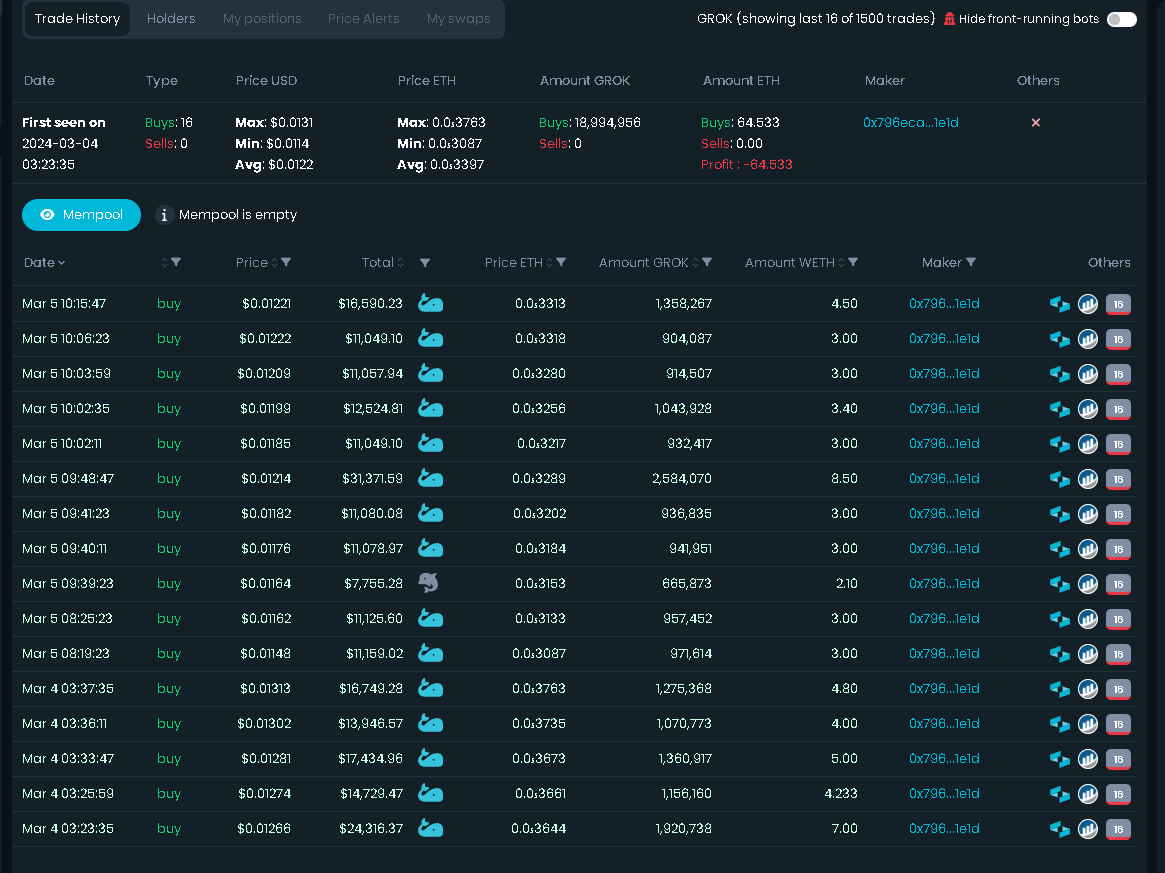Remove maker filter with red X

1036,123
